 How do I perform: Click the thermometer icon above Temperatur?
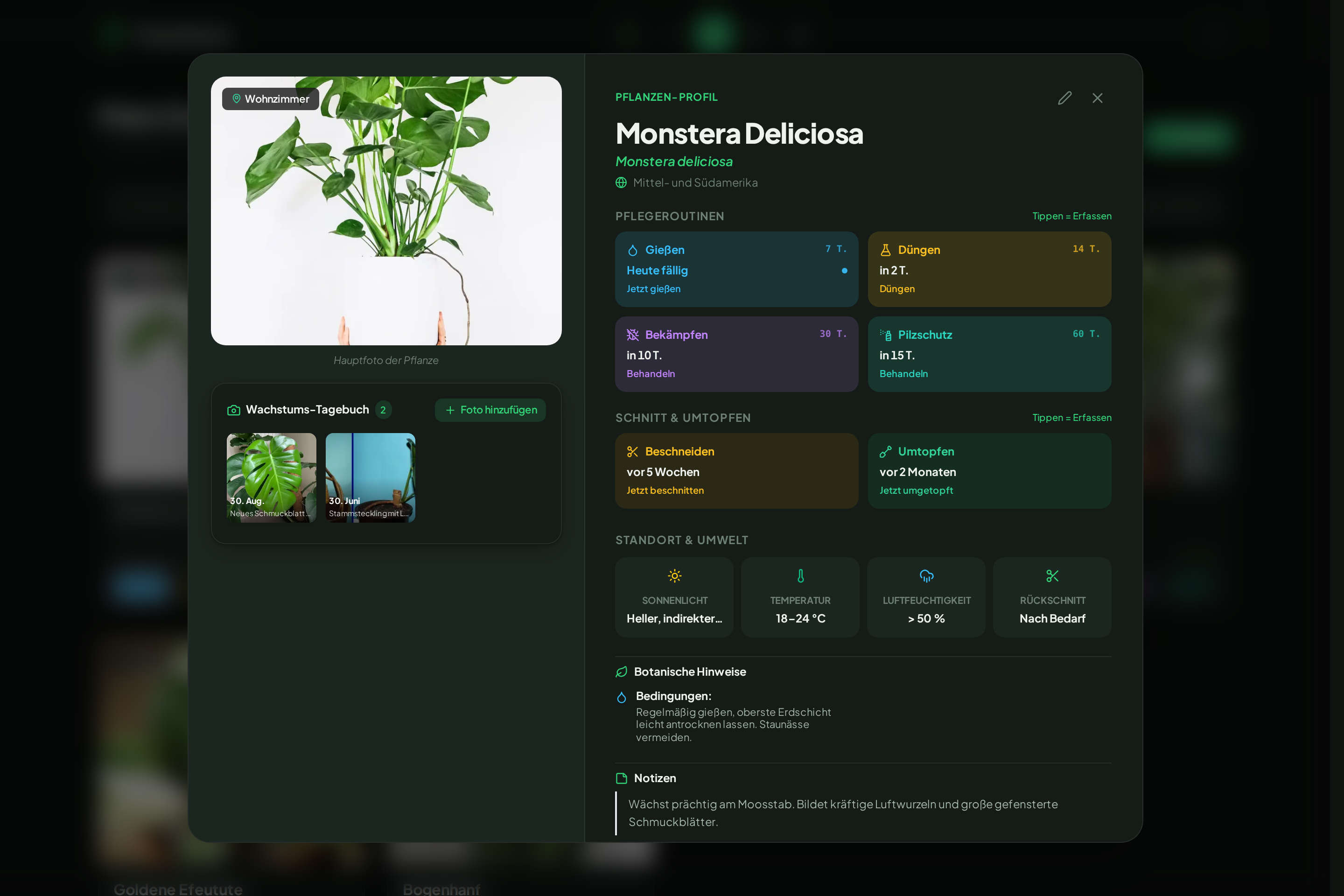tap(801, 575)
